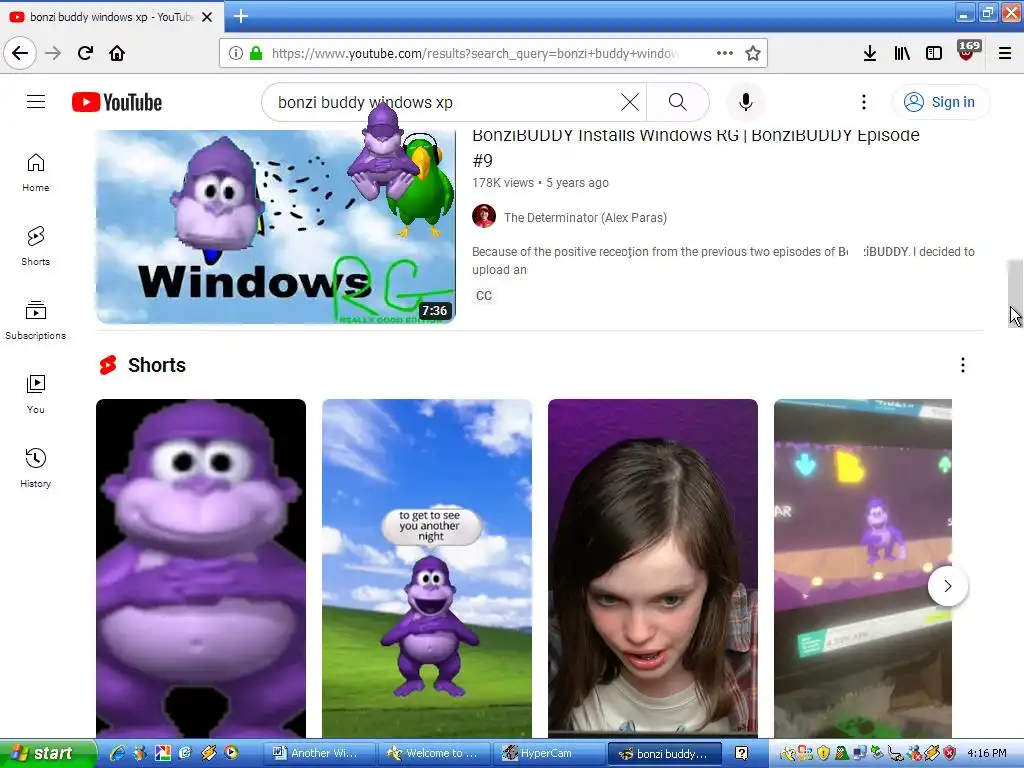
Task: Open You section in sidebar
Action: [35, 394]
